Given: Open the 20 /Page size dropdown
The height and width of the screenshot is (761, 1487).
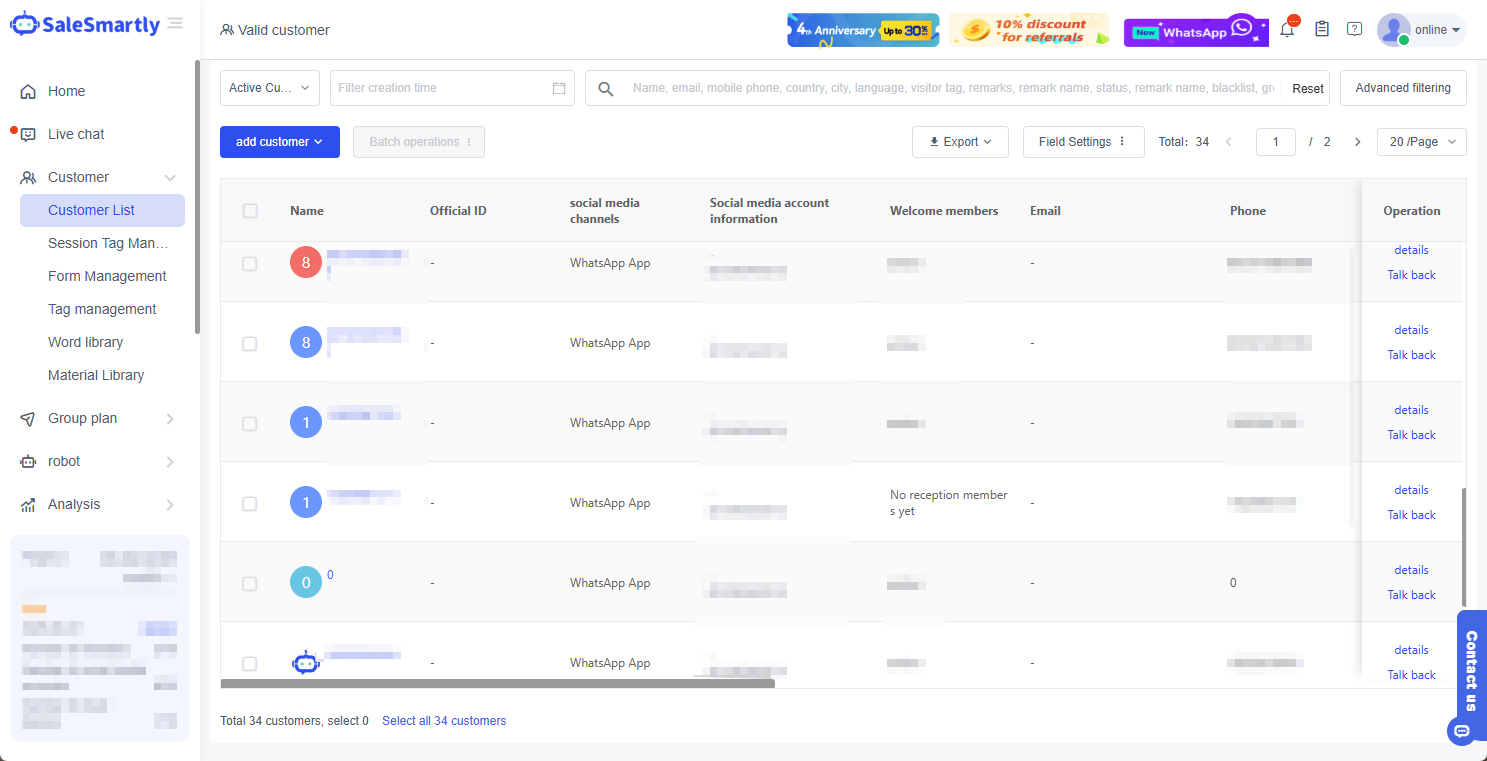Looking at the screenshot, I should tap(1421, 142).
